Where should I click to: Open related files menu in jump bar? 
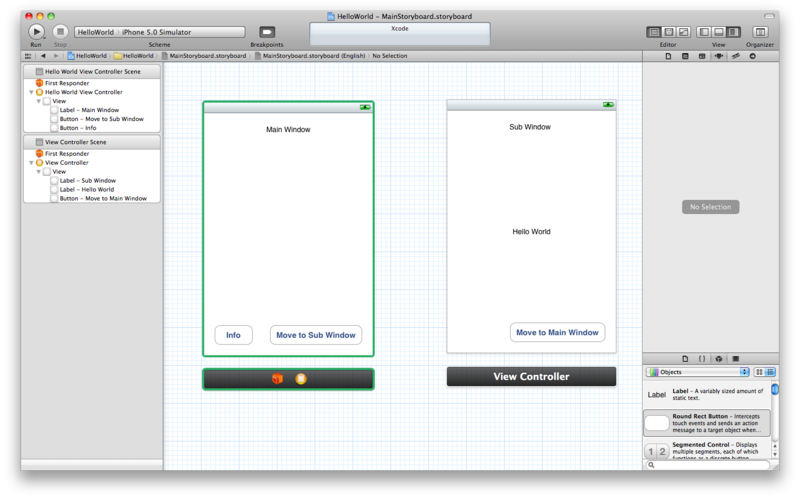pyautogui.click(x=28, y=56)
